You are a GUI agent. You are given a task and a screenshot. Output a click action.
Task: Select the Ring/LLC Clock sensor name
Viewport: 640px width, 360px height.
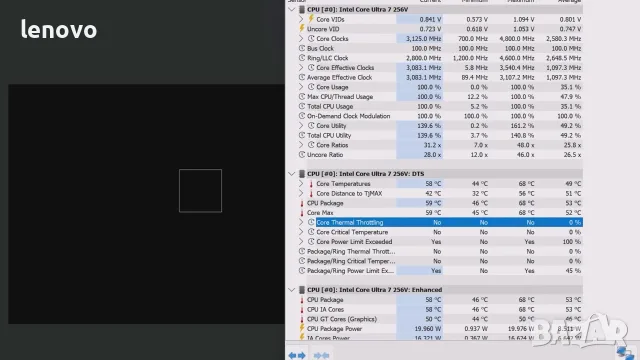[328, 58]
